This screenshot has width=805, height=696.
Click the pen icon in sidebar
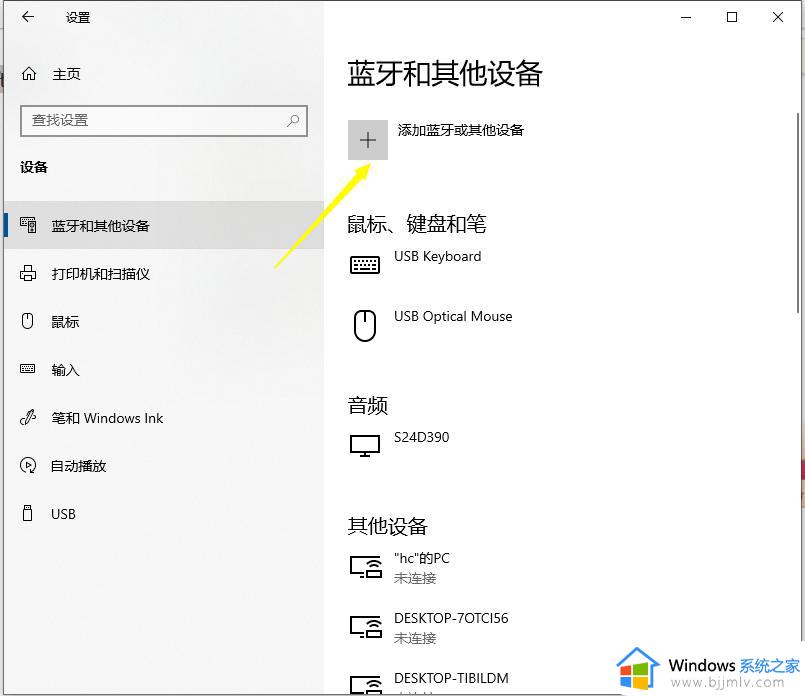coord(28,417)
